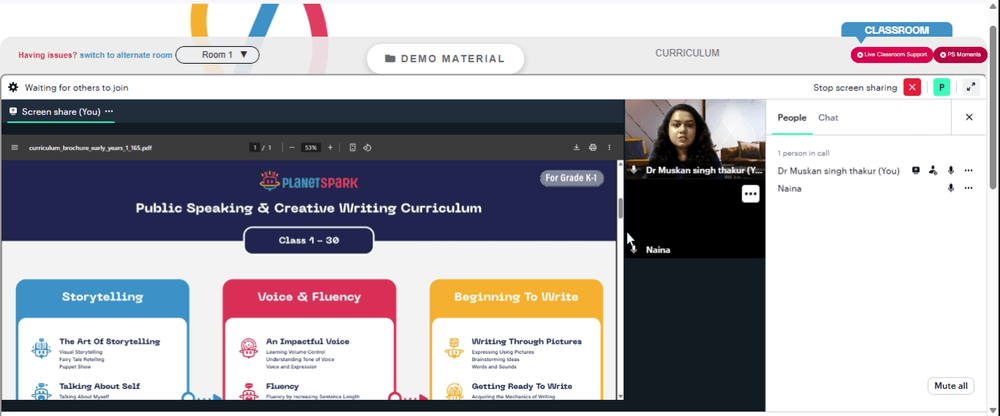Toggle Naina's microphone in People list
This screenshot has width=1000, height=416.
coord(951,188)
